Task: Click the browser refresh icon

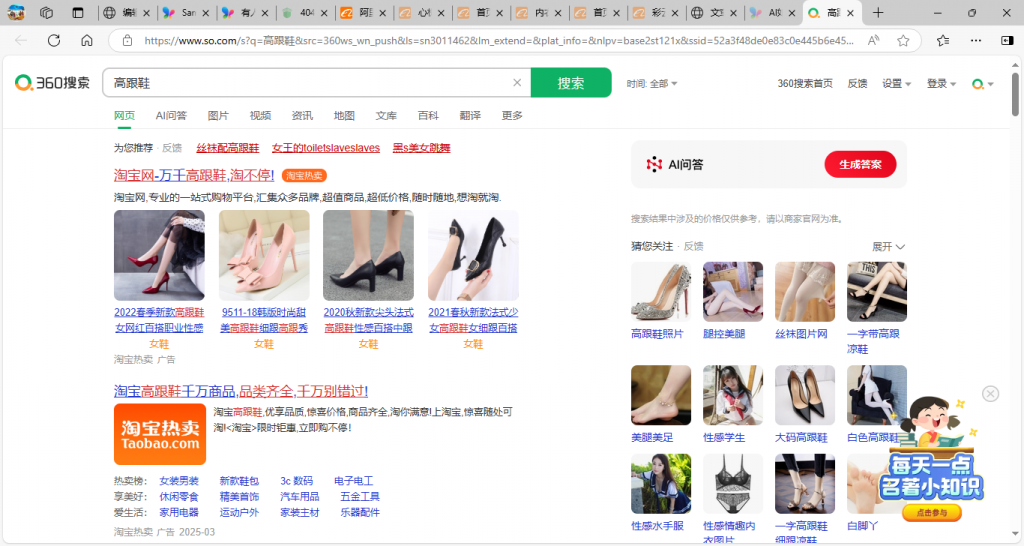Action: point(54,40)
